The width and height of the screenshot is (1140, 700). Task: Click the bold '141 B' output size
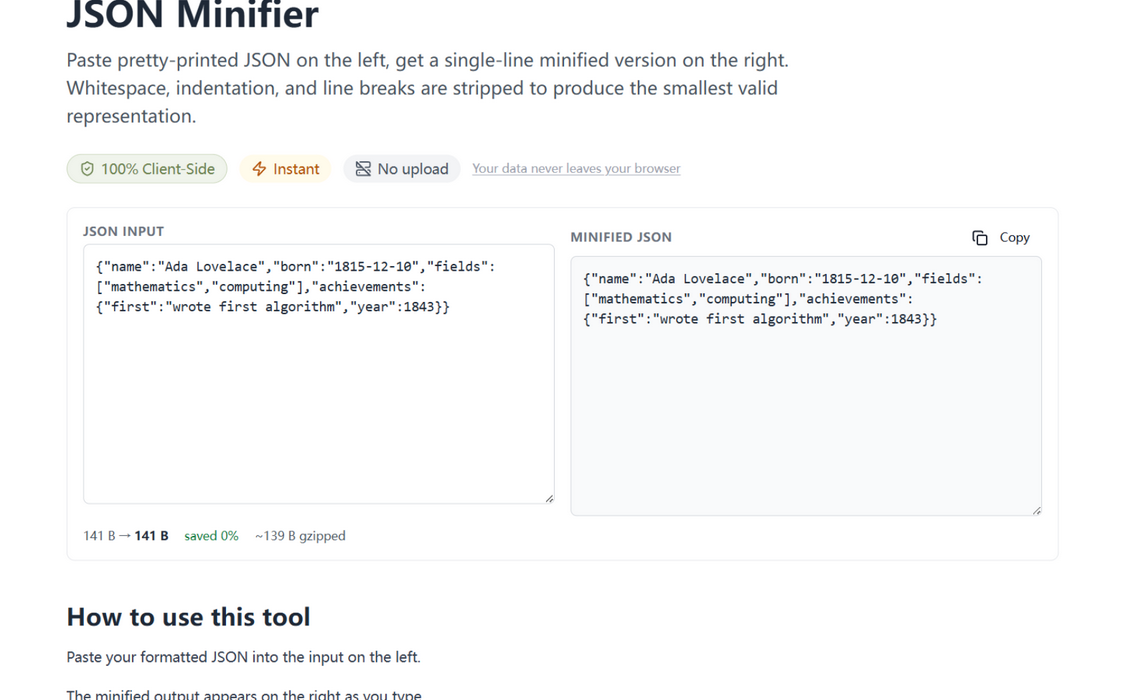[x=151, y=536]
